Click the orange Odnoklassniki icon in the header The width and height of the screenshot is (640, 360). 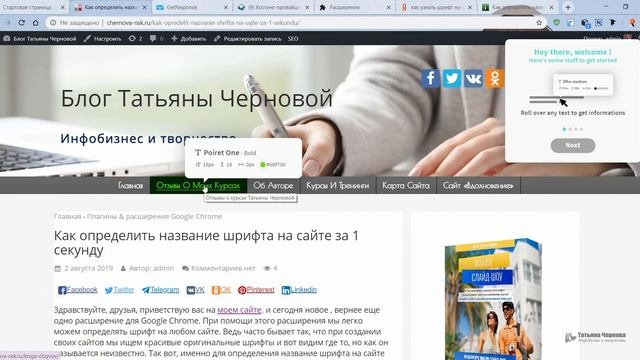tap(495, 78)
